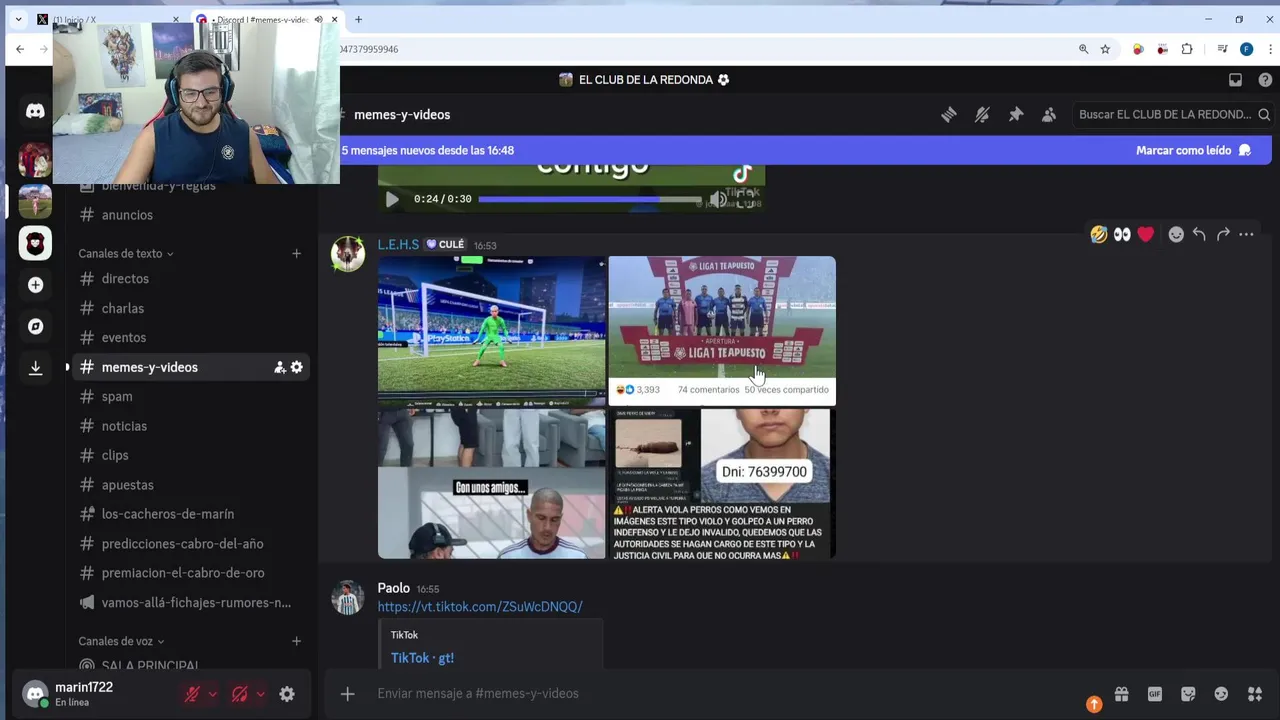This screenshot has width=1280, height=720.
Task: Click the upload attachment plus button
Action: 347,694
